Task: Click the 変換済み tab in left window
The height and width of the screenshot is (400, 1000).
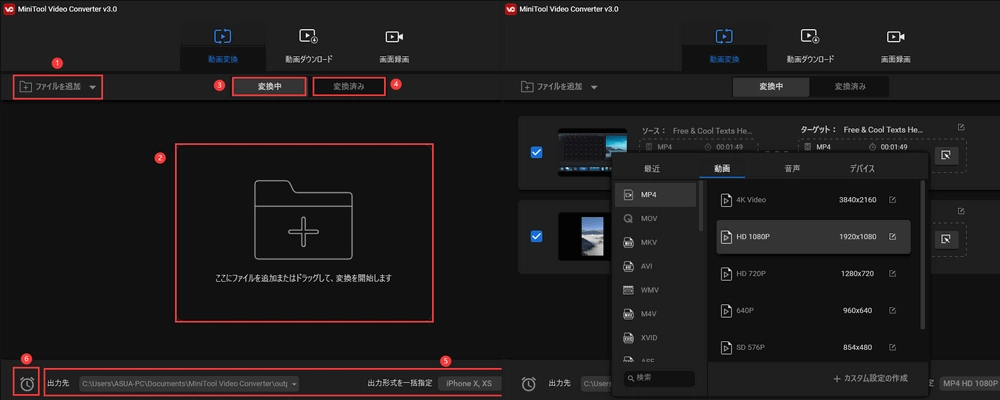Action: coord(348,87)
